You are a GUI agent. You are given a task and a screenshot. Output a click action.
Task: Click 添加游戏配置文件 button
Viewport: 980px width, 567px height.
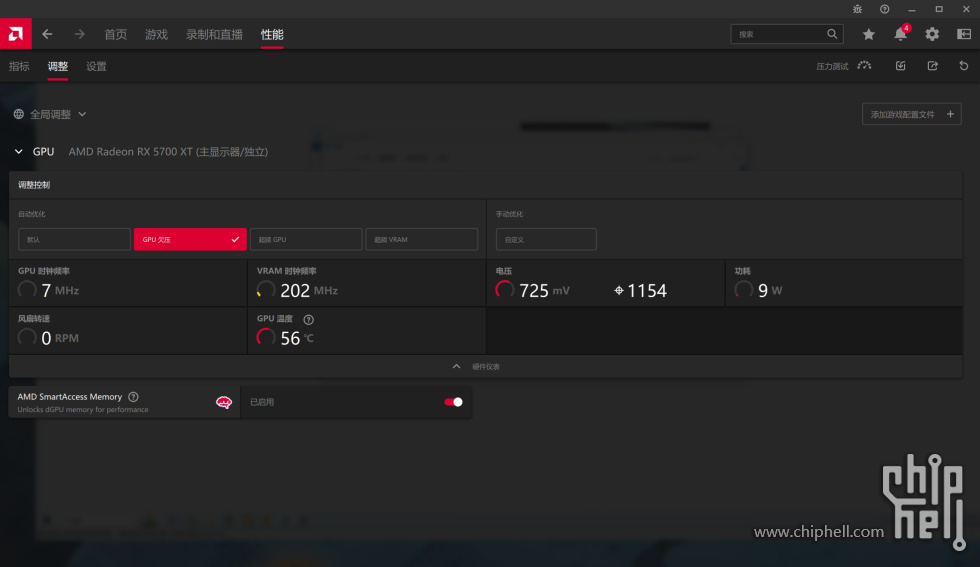(912, 114)
